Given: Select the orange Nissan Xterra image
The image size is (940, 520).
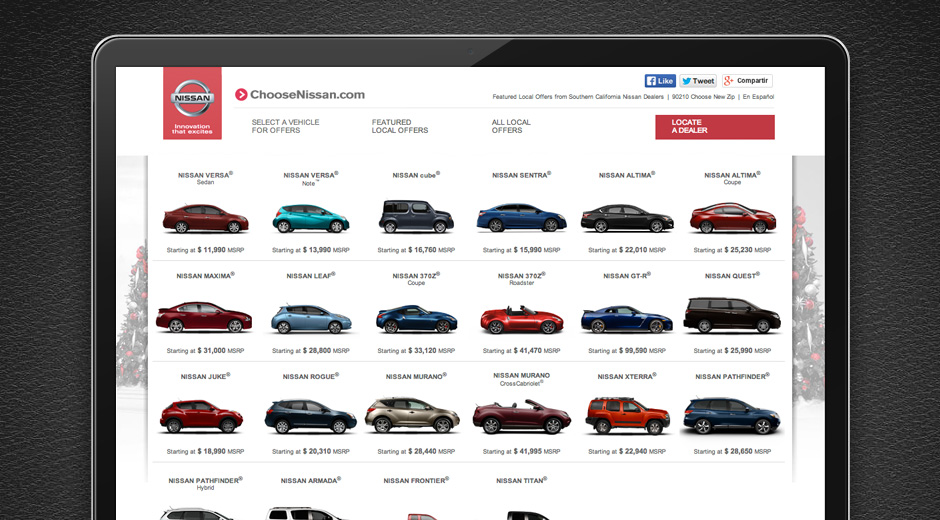Looking at the screenshot, I should 626,414.
